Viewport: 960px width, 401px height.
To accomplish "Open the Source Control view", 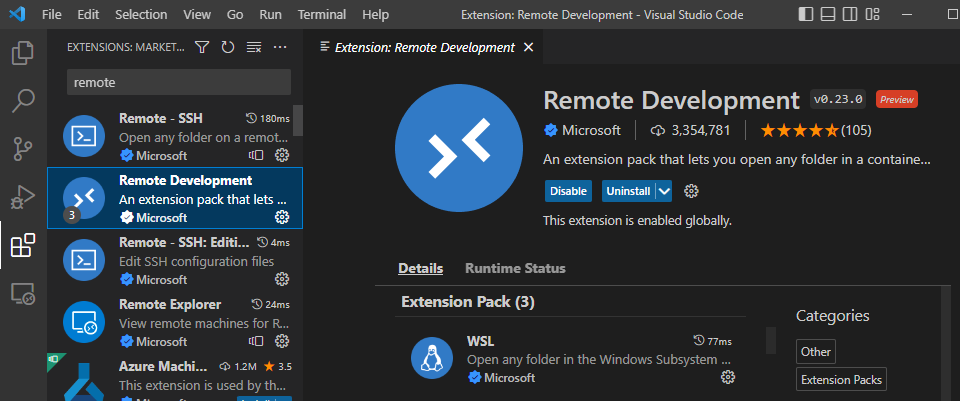I will (23, 149).
